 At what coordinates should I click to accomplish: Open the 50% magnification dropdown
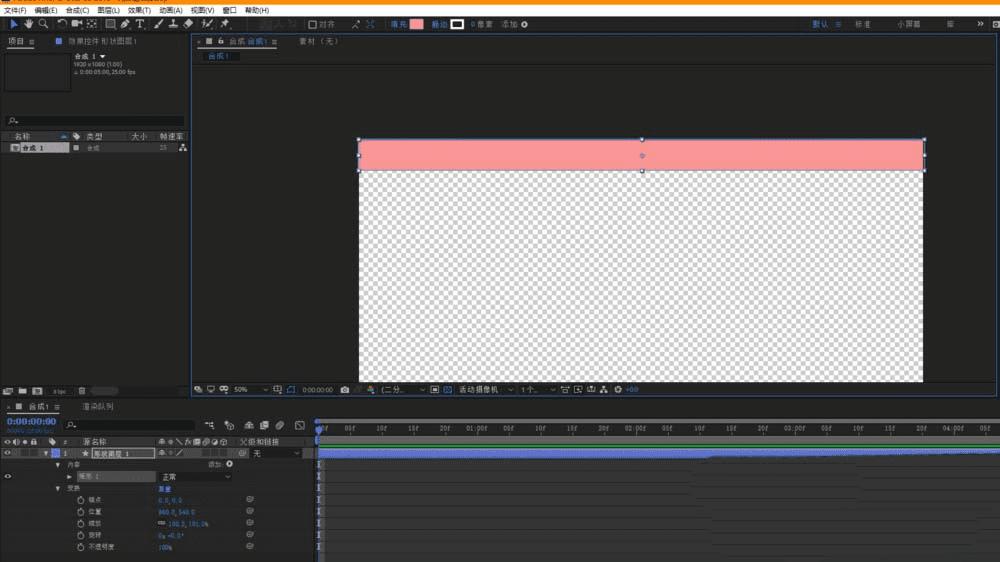251,389
